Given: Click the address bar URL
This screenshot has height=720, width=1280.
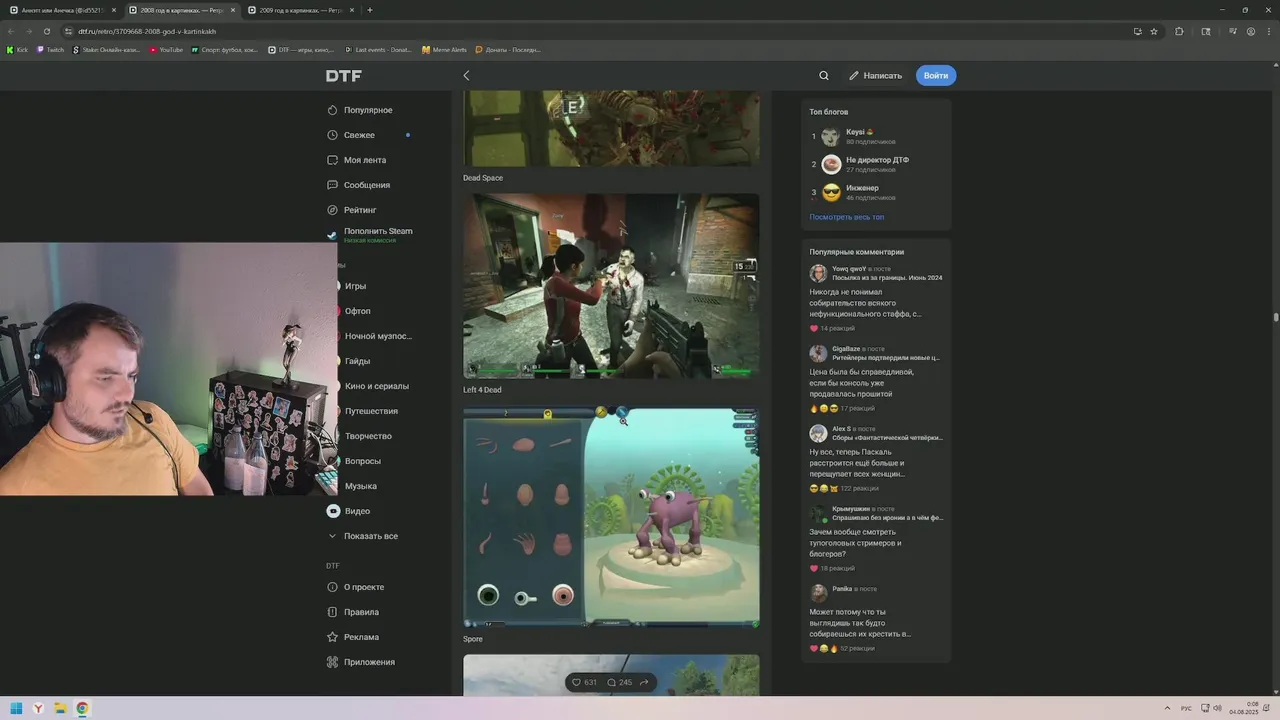Looking at the screenshot, I should point(147,31).
